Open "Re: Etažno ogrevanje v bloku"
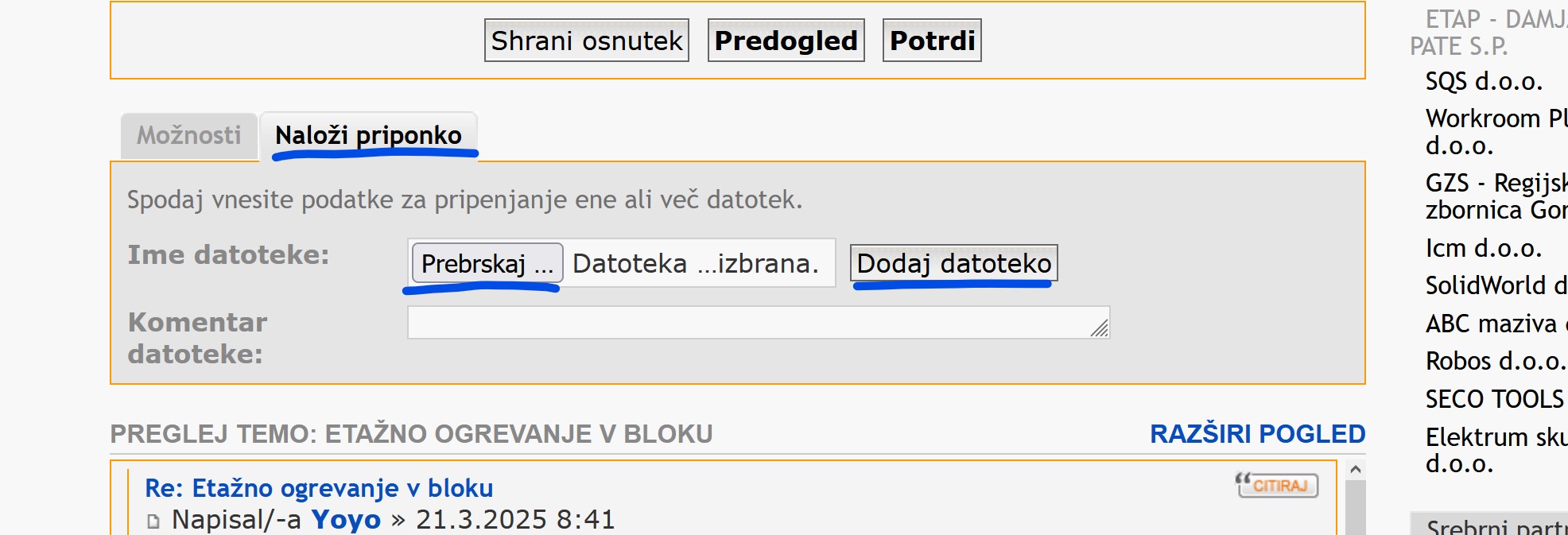The height and width of the screenshot is (535, 1568). (316, 489)
